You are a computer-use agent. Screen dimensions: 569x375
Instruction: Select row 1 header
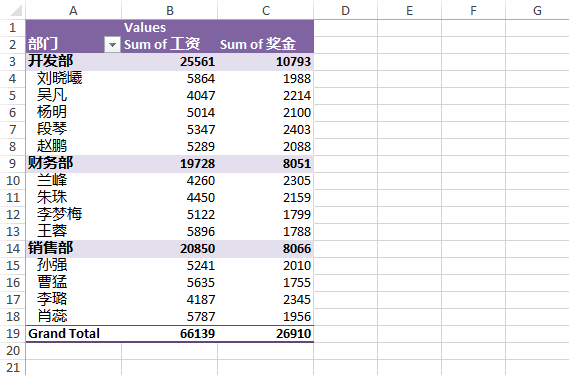[12, 28]
